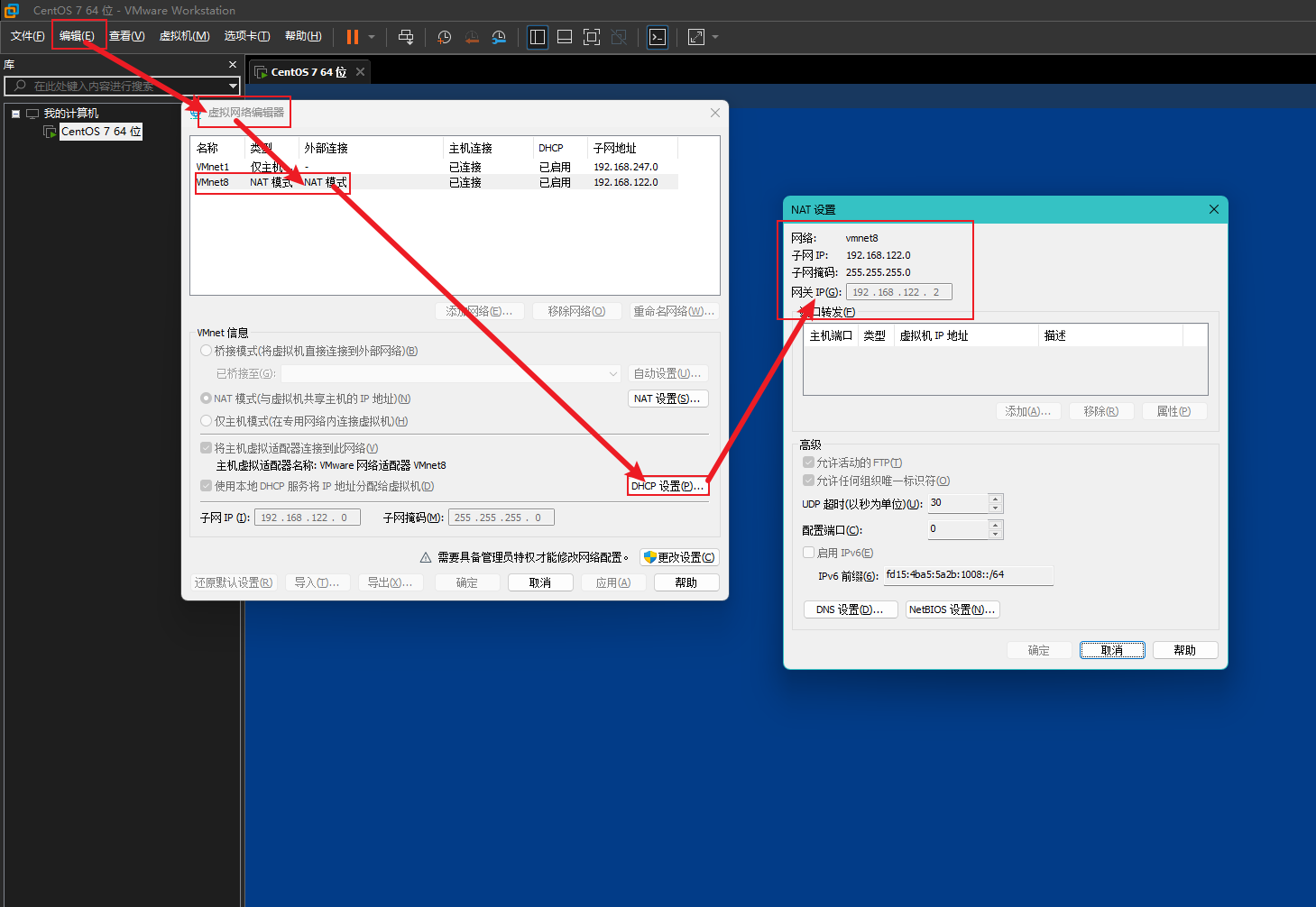Toggle the thumbnail bar view icon
Image resolution: width=1316 pixels, height=907 pixels.
click(x=565, y=37)
